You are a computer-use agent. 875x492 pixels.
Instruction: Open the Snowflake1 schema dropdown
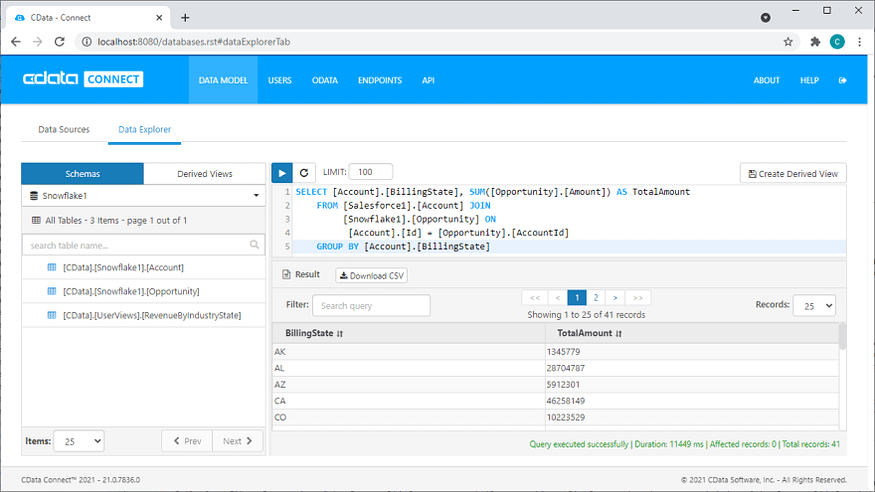[143, 196]
